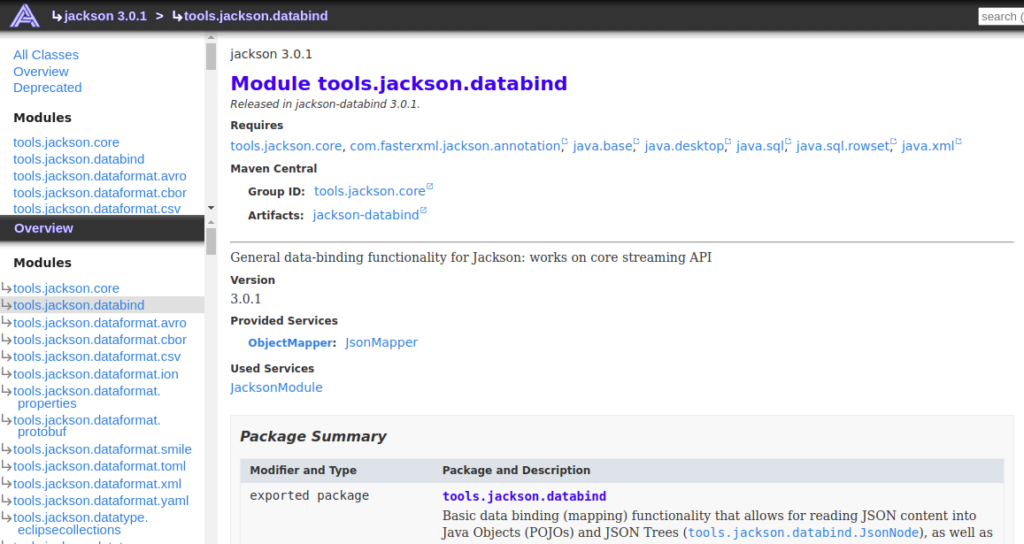Click external-link icon after jackson-databind artifact
The height and width of the screenshot is (544, 1024).
pyautogui.click(x=423, y=210)
